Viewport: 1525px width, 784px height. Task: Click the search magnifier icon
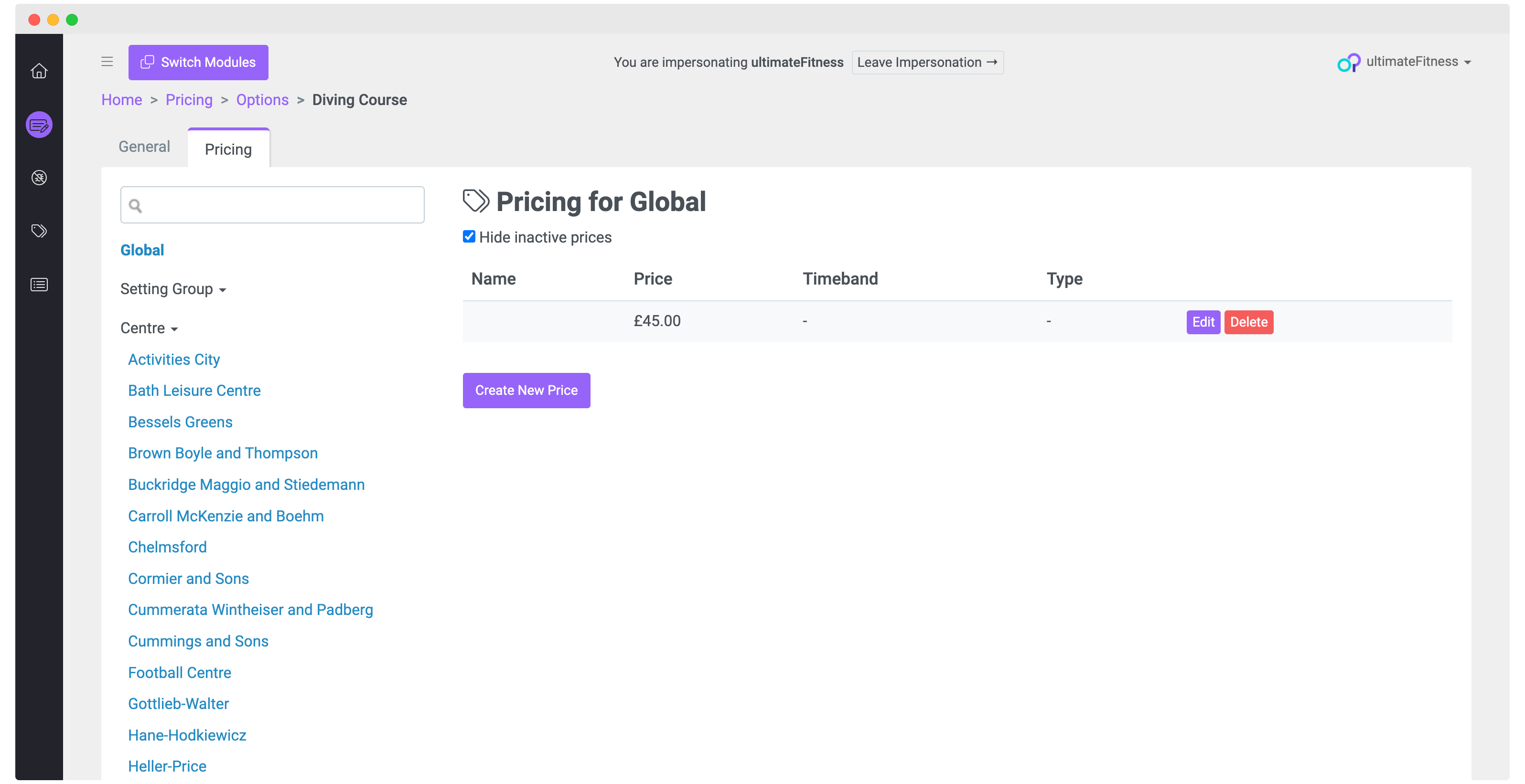[x=136, y=205]
